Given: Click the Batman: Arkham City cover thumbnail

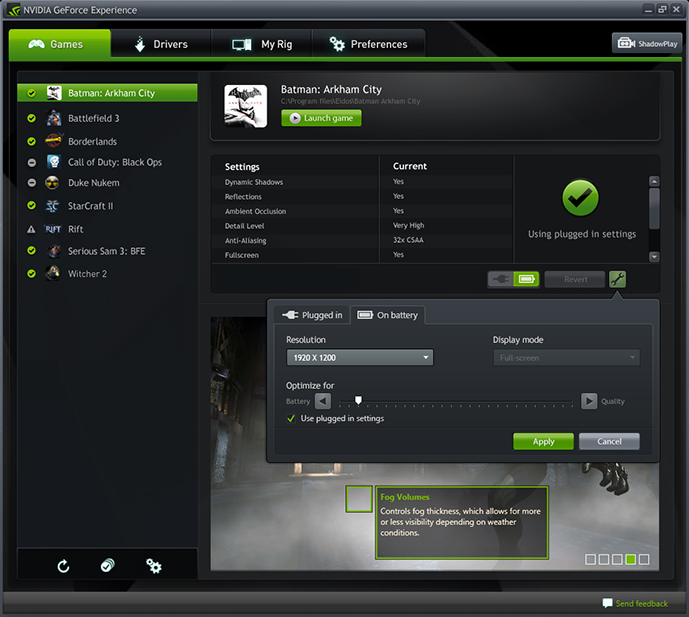Looking at the screenshot, I should [x=245, y=104].
